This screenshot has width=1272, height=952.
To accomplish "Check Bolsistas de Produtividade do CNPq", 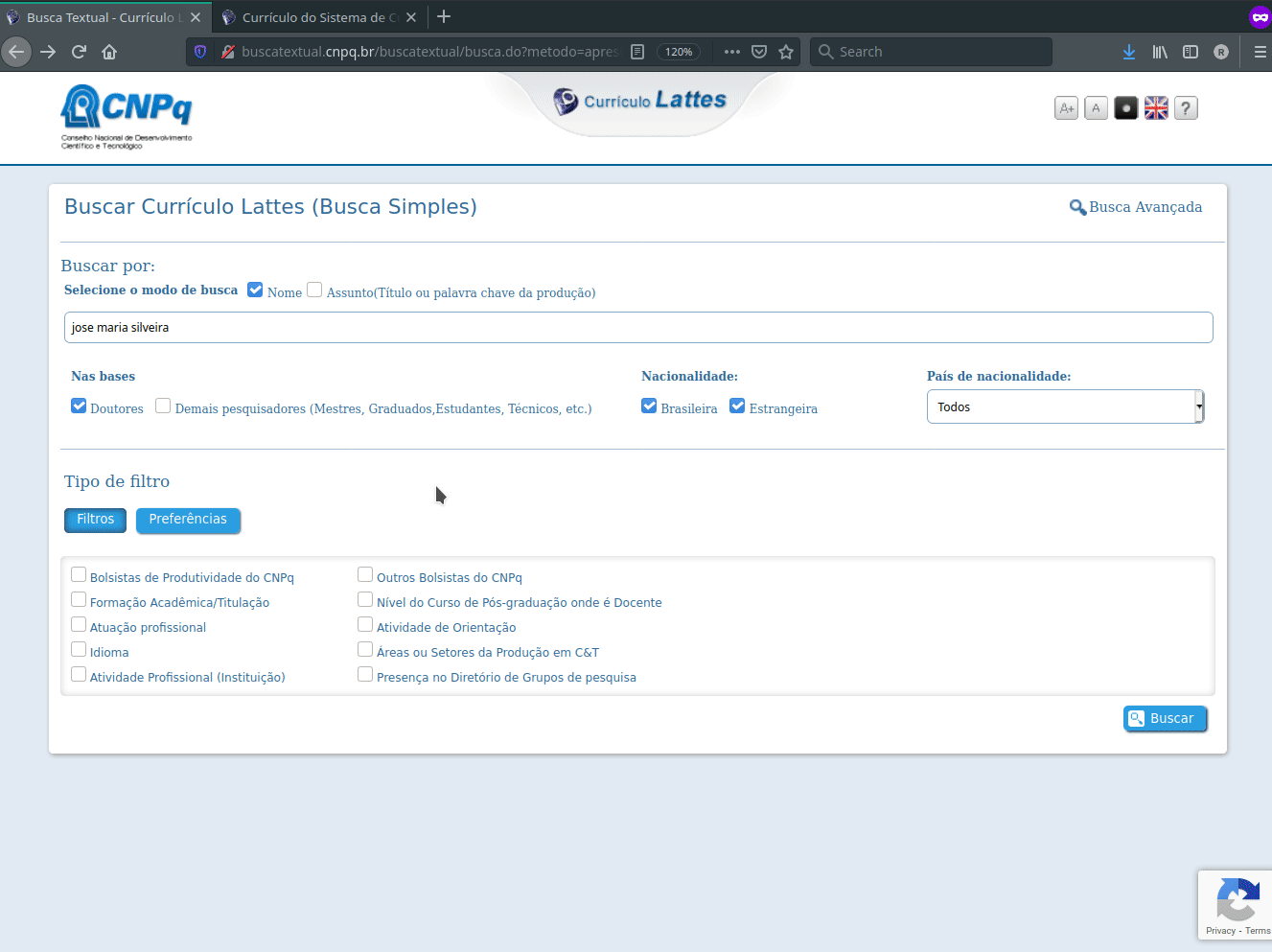I will 79,574.
